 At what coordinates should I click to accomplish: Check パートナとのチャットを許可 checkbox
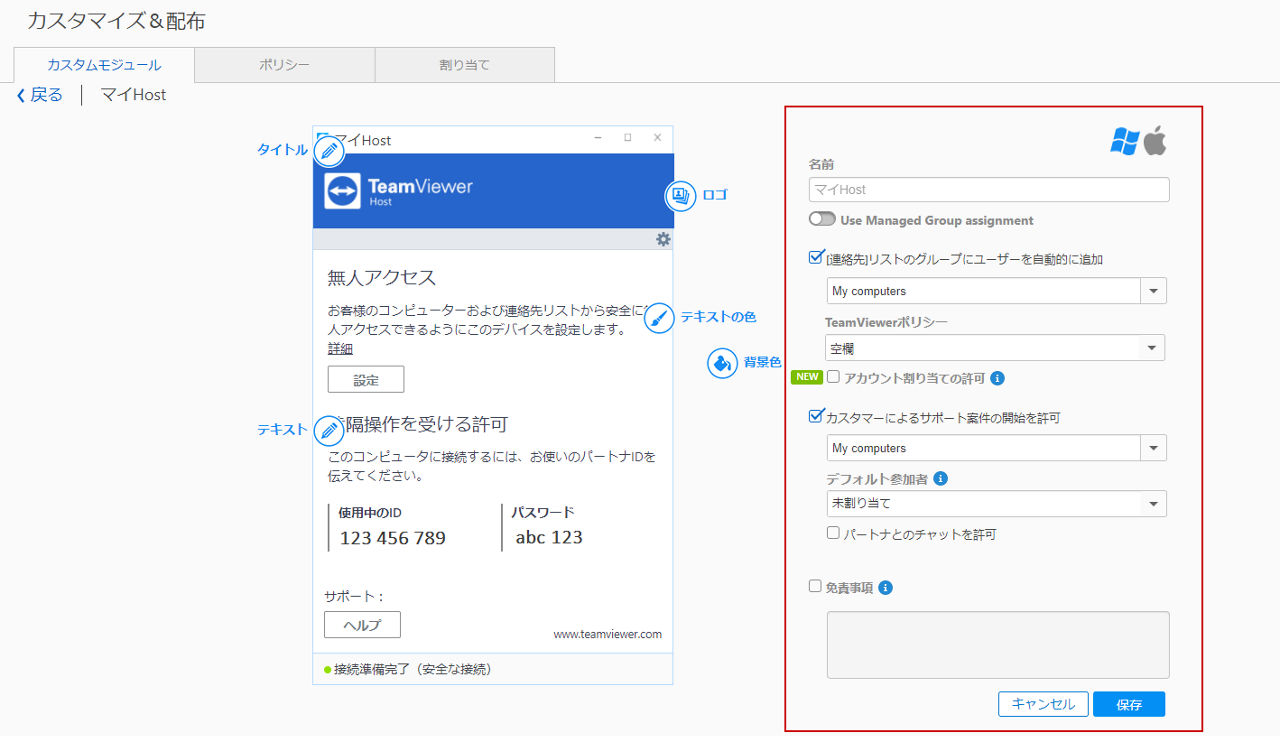[833, 533]
